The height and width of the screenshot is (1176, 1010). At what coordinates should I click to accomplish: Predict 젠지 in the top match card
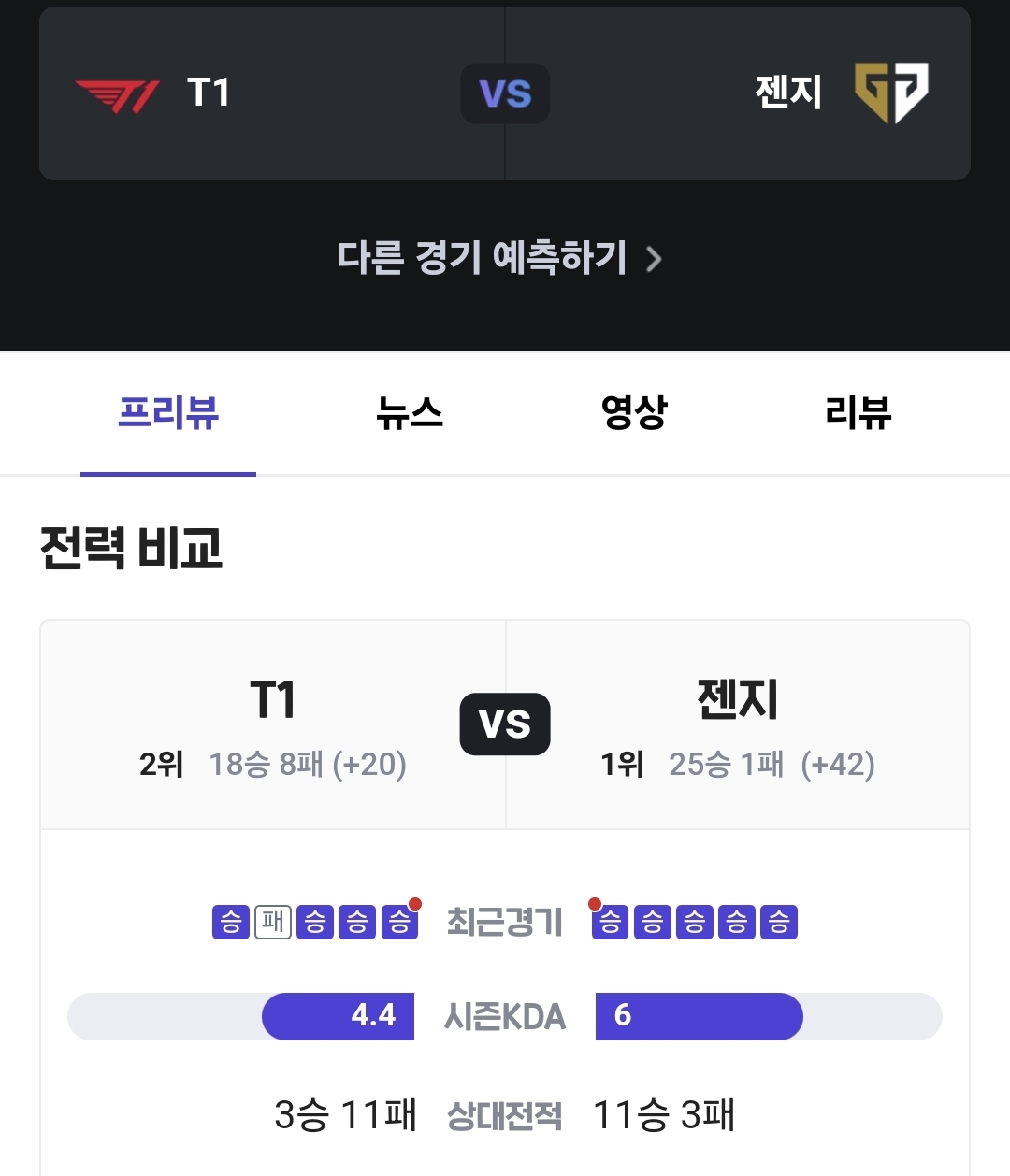pyautogui.click(x=738, y=93)
